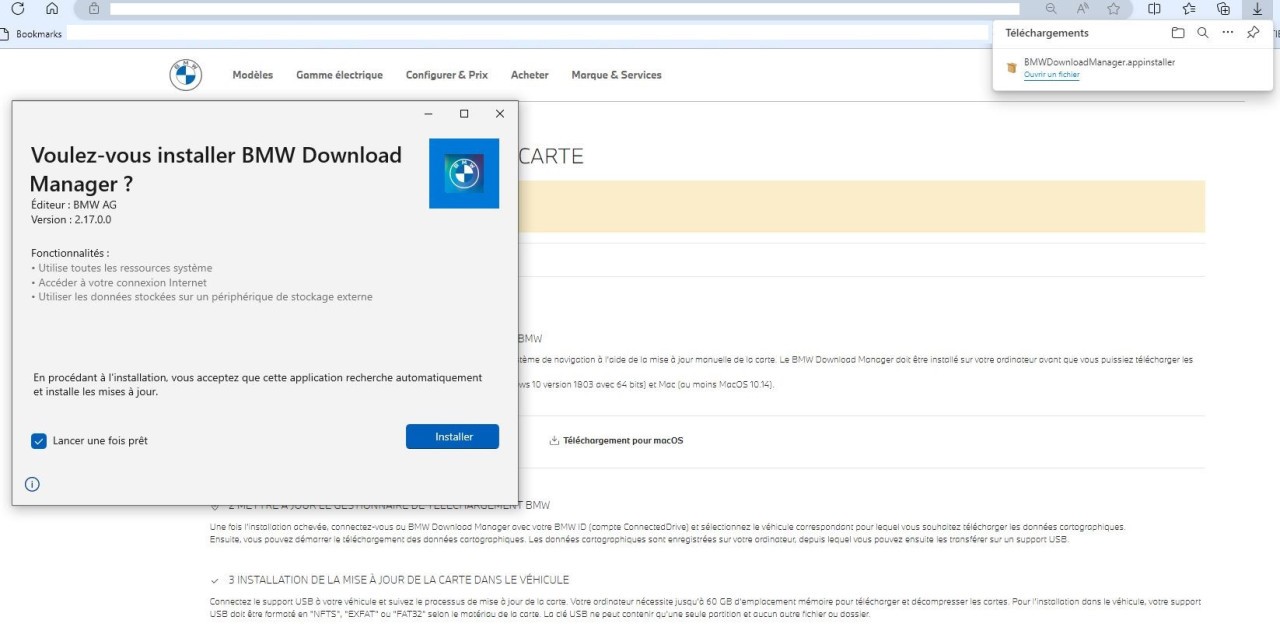The height and width of the screenshot is (638, 1280).
Task: Click the dialog title Voulez-vous installer BMW Download Manager
Action: 216,170
